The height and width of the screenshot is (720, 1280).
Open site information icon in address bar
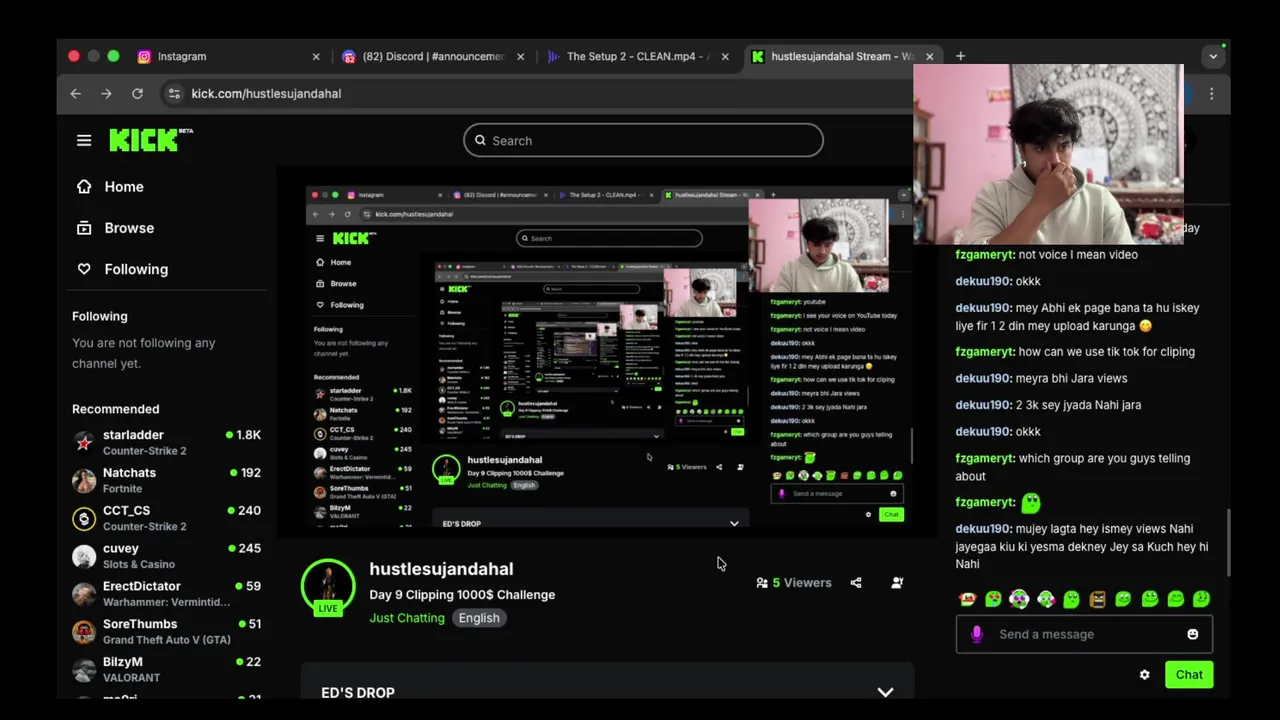point(174,93)
